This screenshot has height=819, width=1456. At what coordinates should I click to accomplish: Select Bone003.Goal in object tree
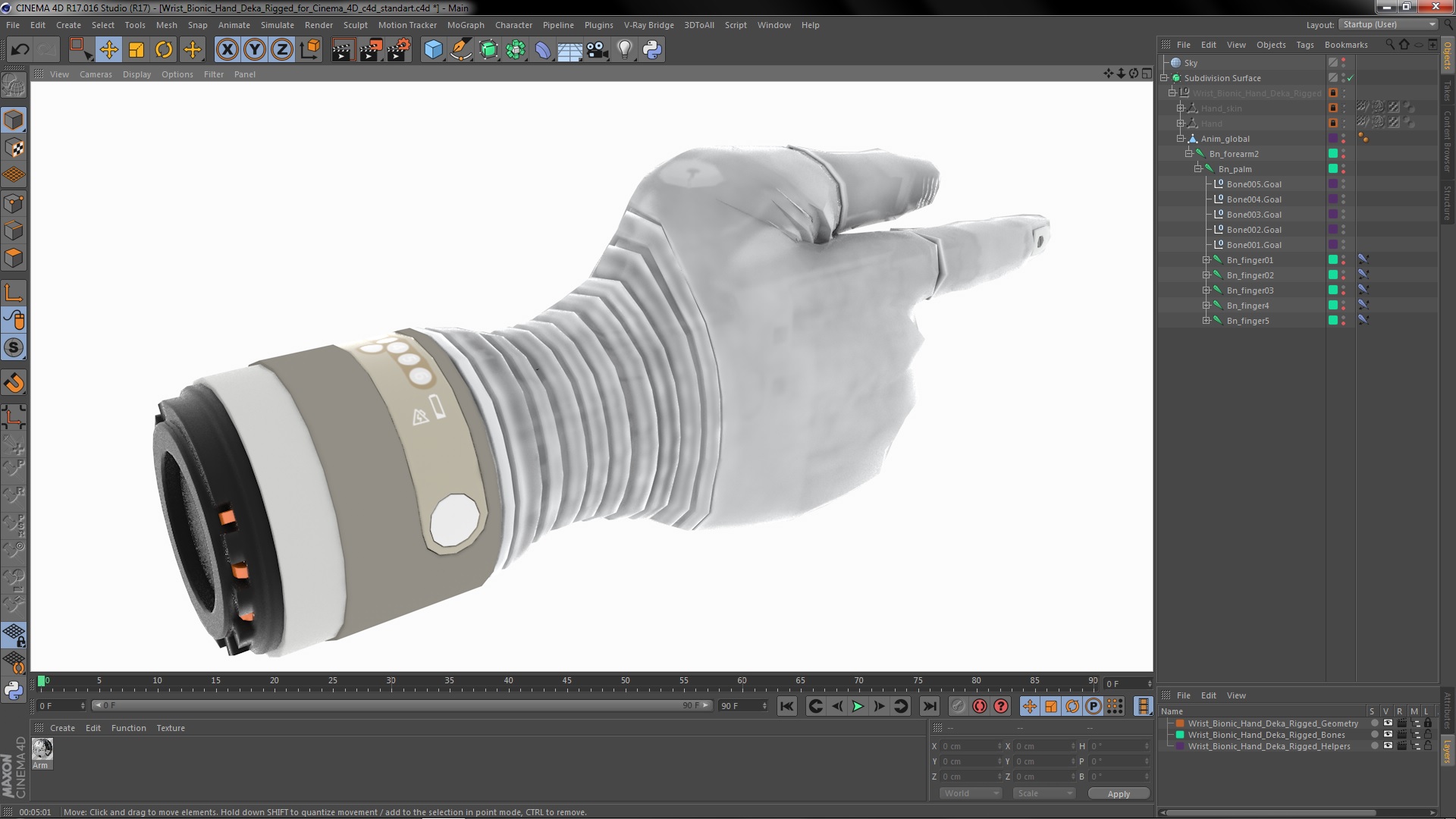(x=1254, y=215)
